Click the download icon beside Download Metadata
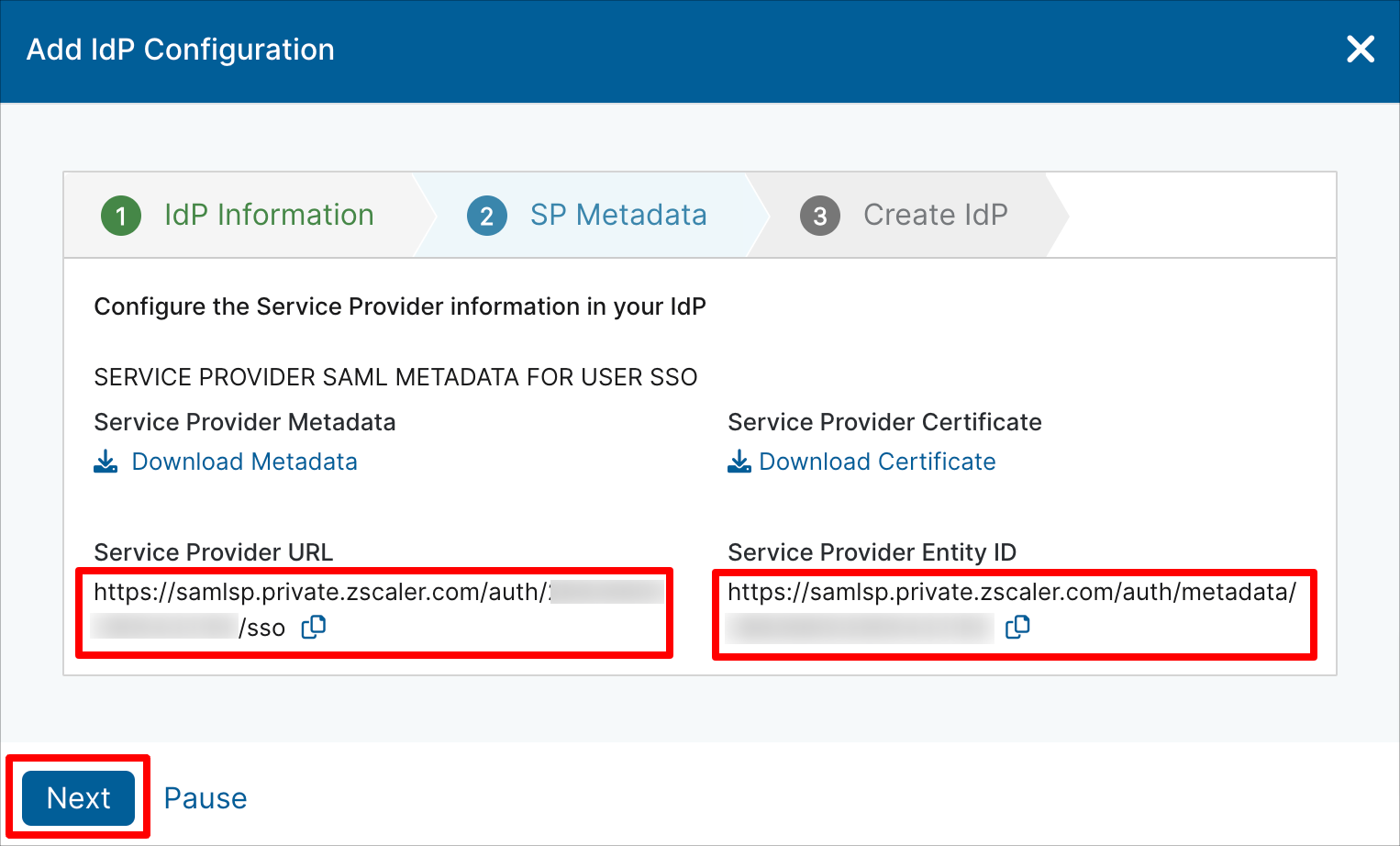Viewport: 1400px width, 846px height. coord(106,462)
